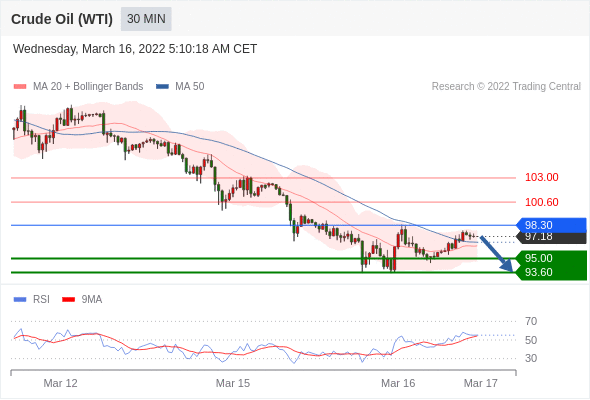Click the red 100.60 resistance label
Image resolution: width=590 pixels, height=400 pixels.
[x=541, y=202]
